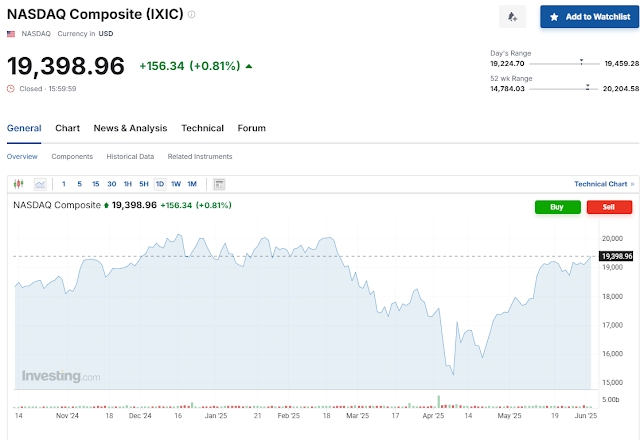Image resolution: width=640 pixels, height=440 pixels.
Task: Open Related Instruments sub-tab
Action: 200,156
